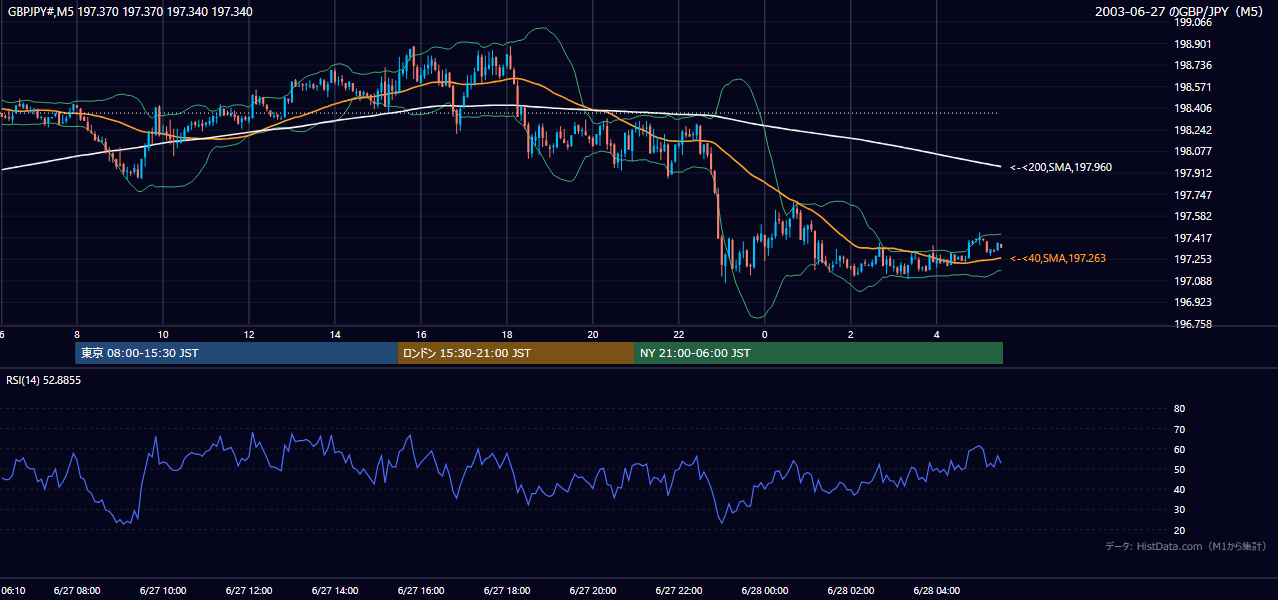Click hour label 0 under the price chart
Viewport: 1278px width, 600px height.
click(765, 334)
